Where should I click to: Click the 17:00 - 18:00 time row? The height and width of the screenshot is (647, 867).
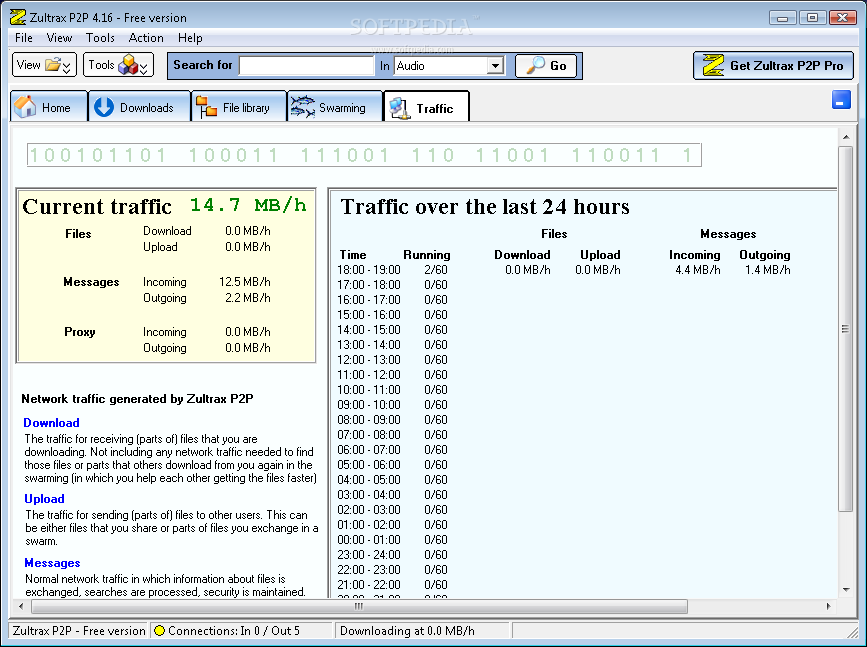[x=369, y=285]
